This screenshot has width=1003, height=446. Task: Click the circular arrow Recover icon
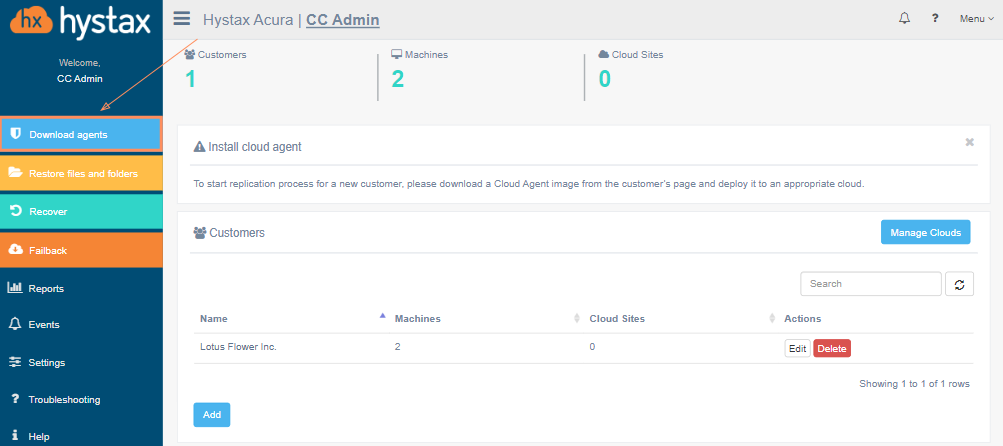pyautogui.click(x=16, y=211)
